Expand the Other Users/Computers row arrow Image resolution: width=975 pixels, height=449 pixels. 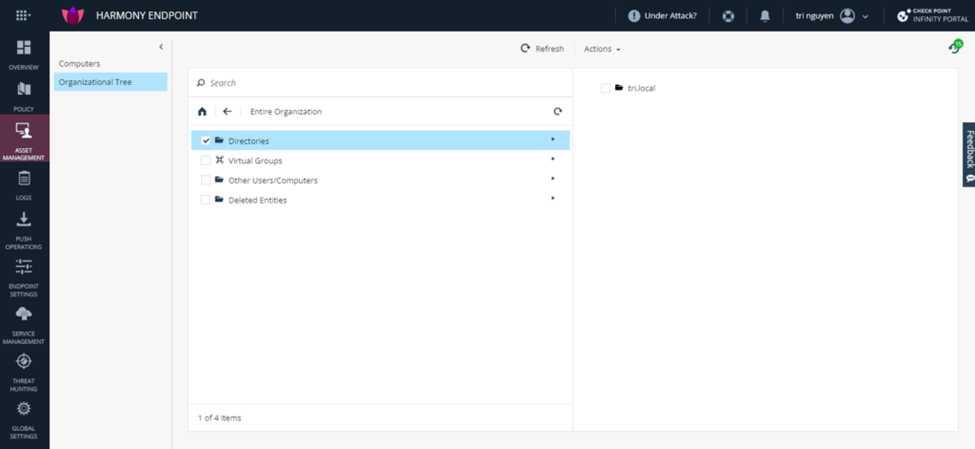553,179
